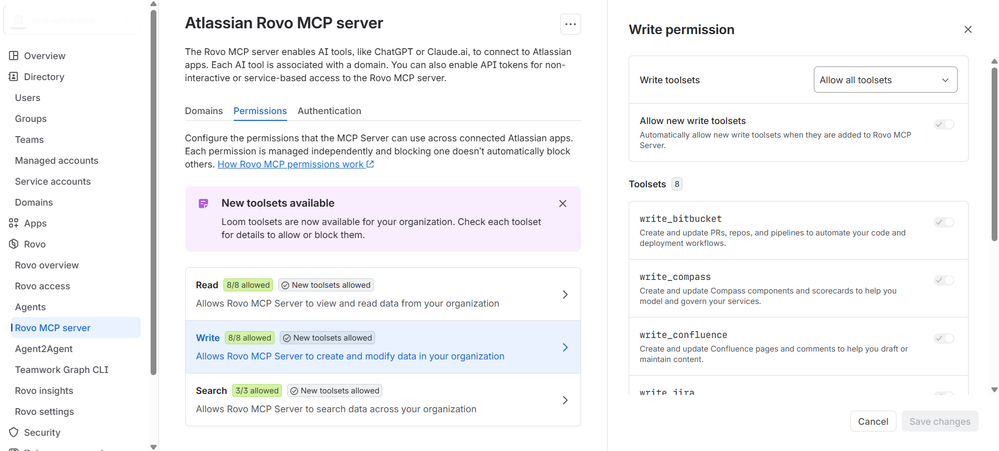Image resolution: width=999 pixels, height=451 pixels.
Task: Open the Write toolsets dropdown
Action: 885,80
